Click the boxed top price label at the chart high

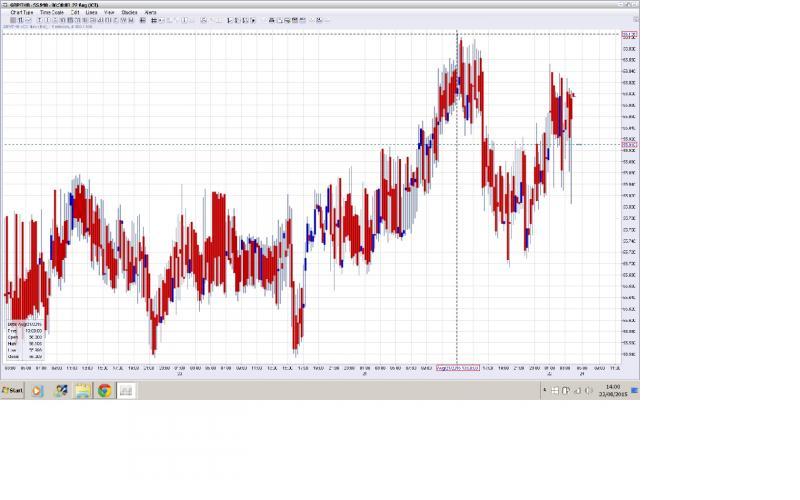click(x=629, y=35)
